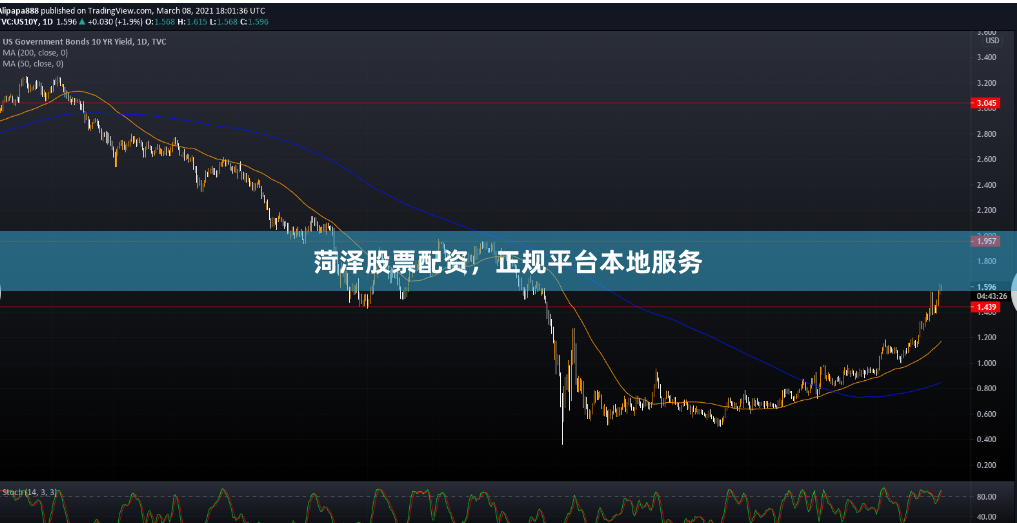Click the red 1.439 price label
Screen dimensions: 1017x523
(985, 307)
